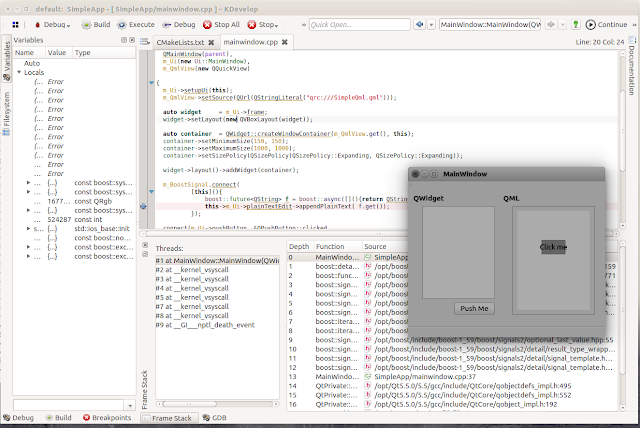Open the back history dropdown arrow

tap(431, 25)
